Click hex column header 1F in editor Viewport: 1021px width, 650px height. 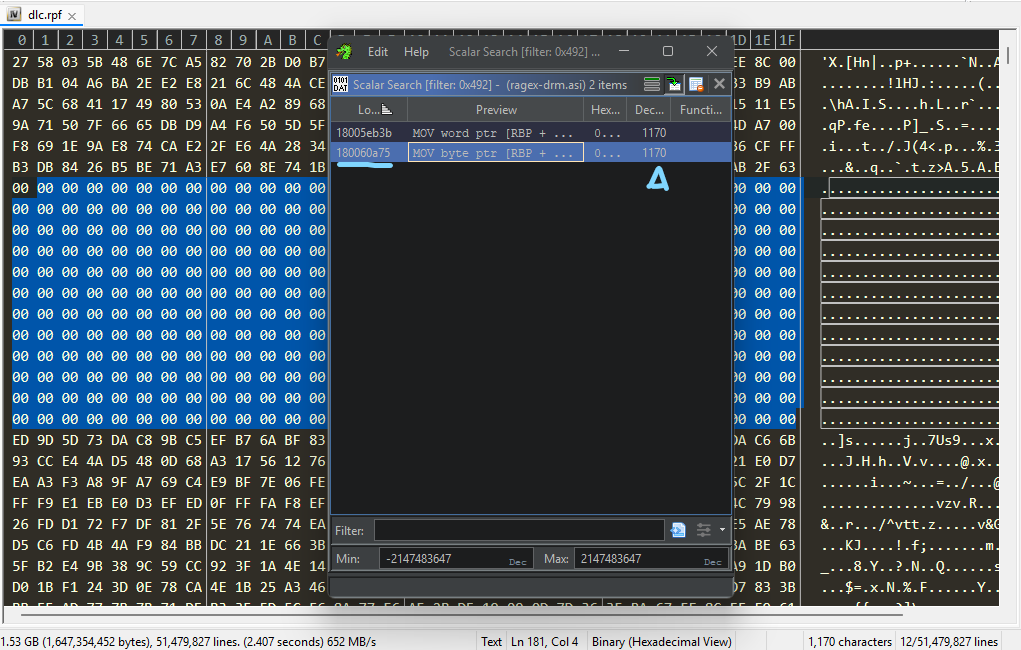(x=787, y=40)
